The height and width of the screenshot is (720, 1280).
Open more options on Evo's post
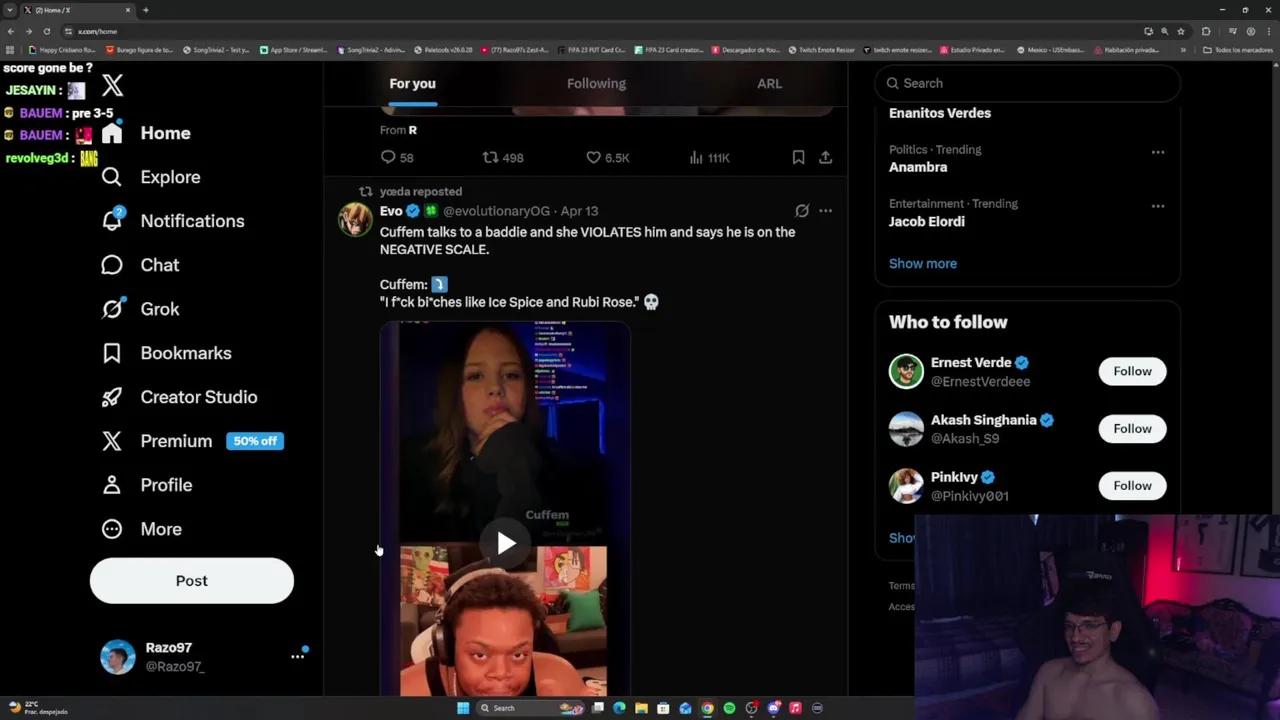coord(825,211)
